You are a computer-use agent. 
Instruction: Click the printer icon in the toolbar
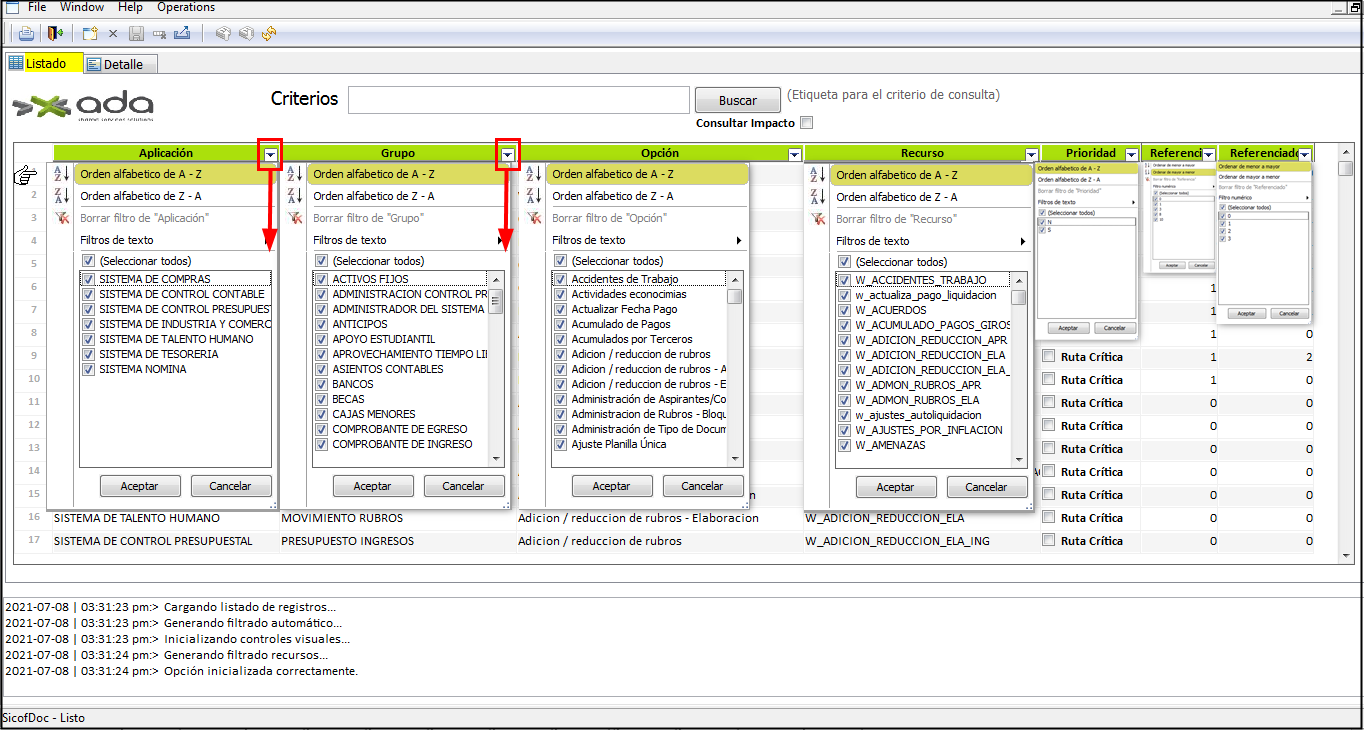[26, 33]
